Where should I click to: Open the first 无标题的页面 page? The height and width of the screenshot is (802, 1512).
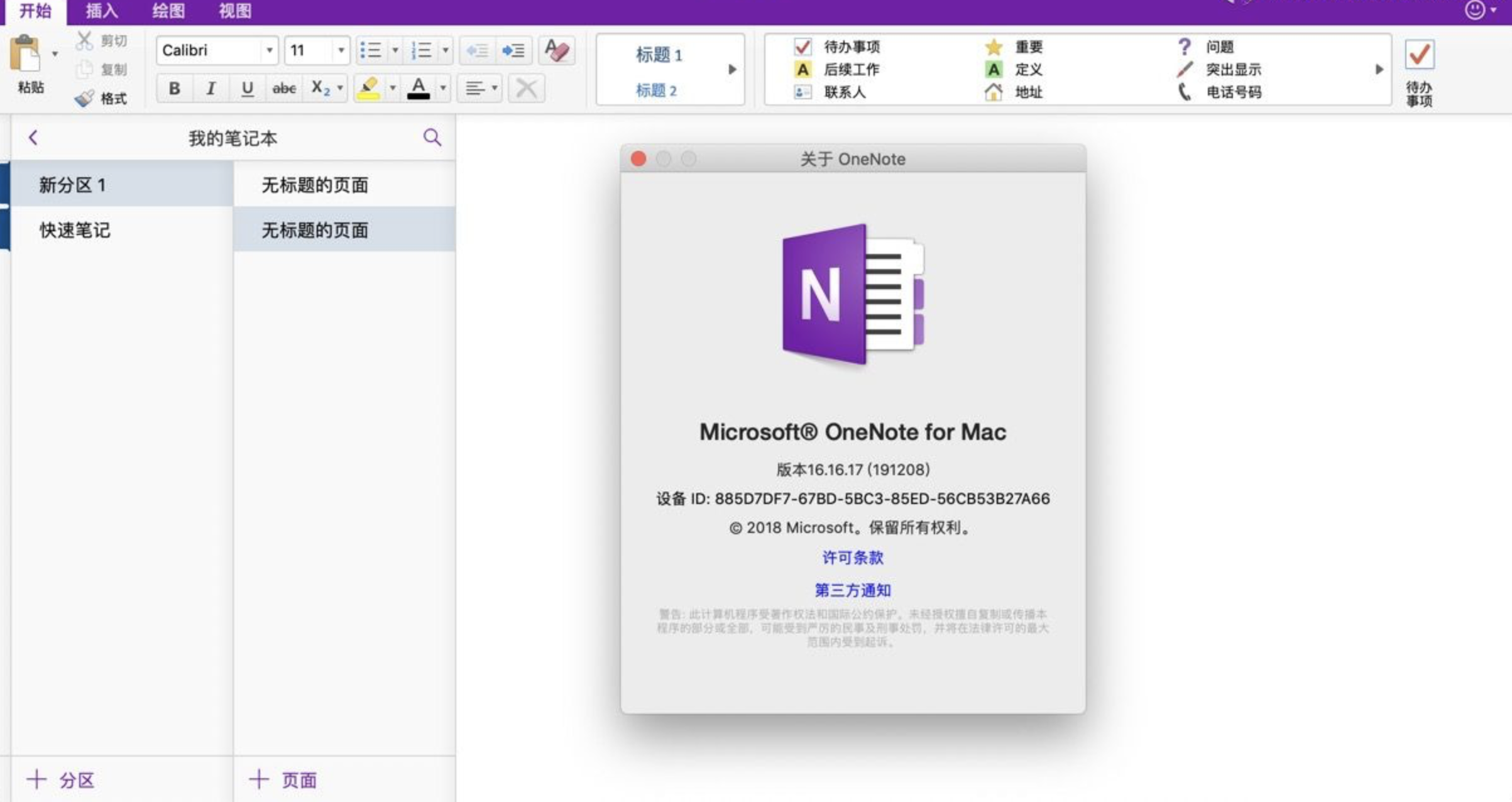click(x=344, y=184)
